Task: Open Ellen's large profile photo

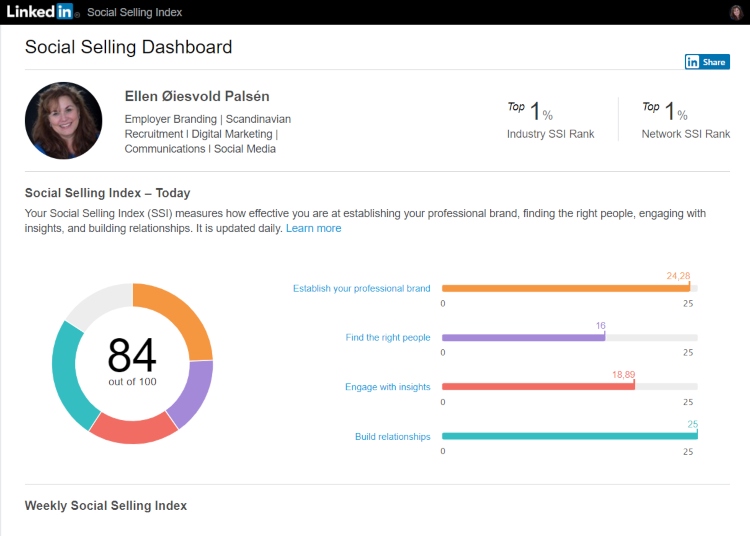Action: point(63,120)
